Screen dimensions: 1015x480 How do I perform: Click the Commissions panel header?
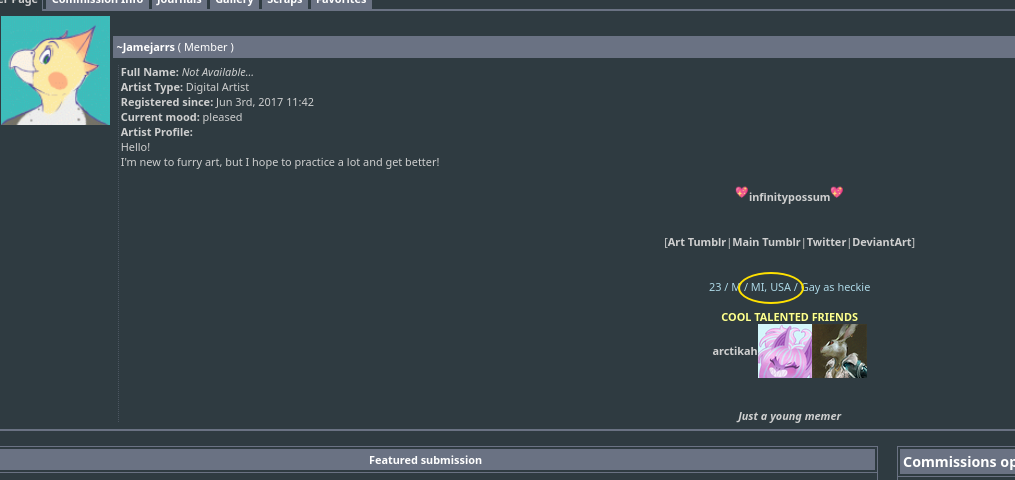[x=957, y=462]
